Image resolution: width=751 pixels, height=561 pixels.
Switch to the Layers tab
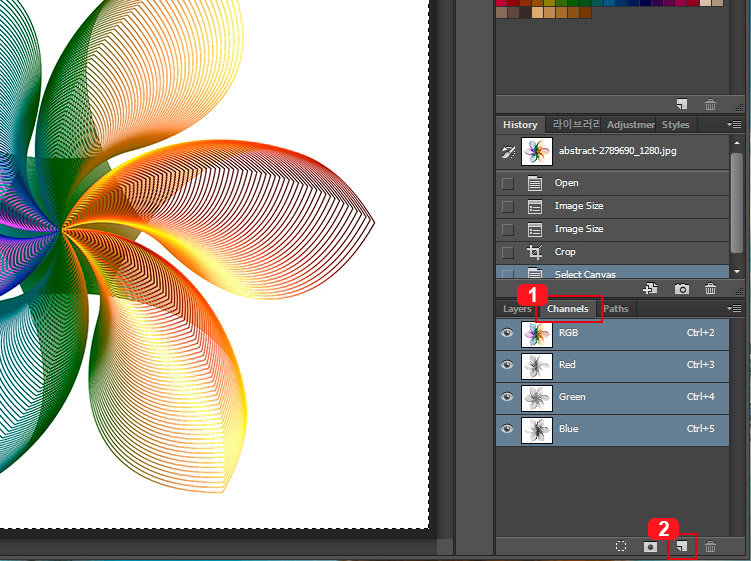(x=517, y=309)
